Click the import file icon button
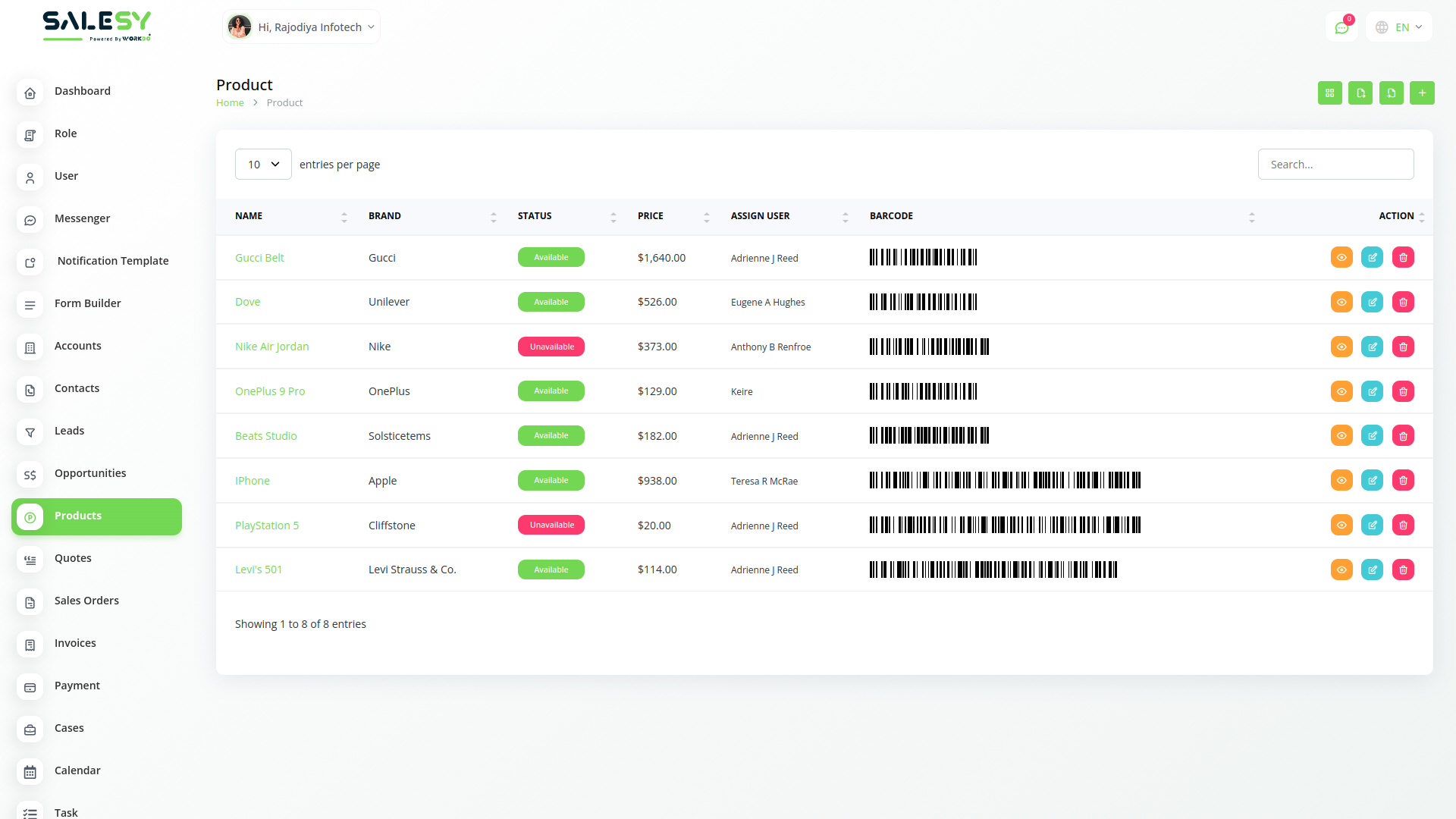This screenshot has height=819, width=1456. click(x=1391, y=93)
